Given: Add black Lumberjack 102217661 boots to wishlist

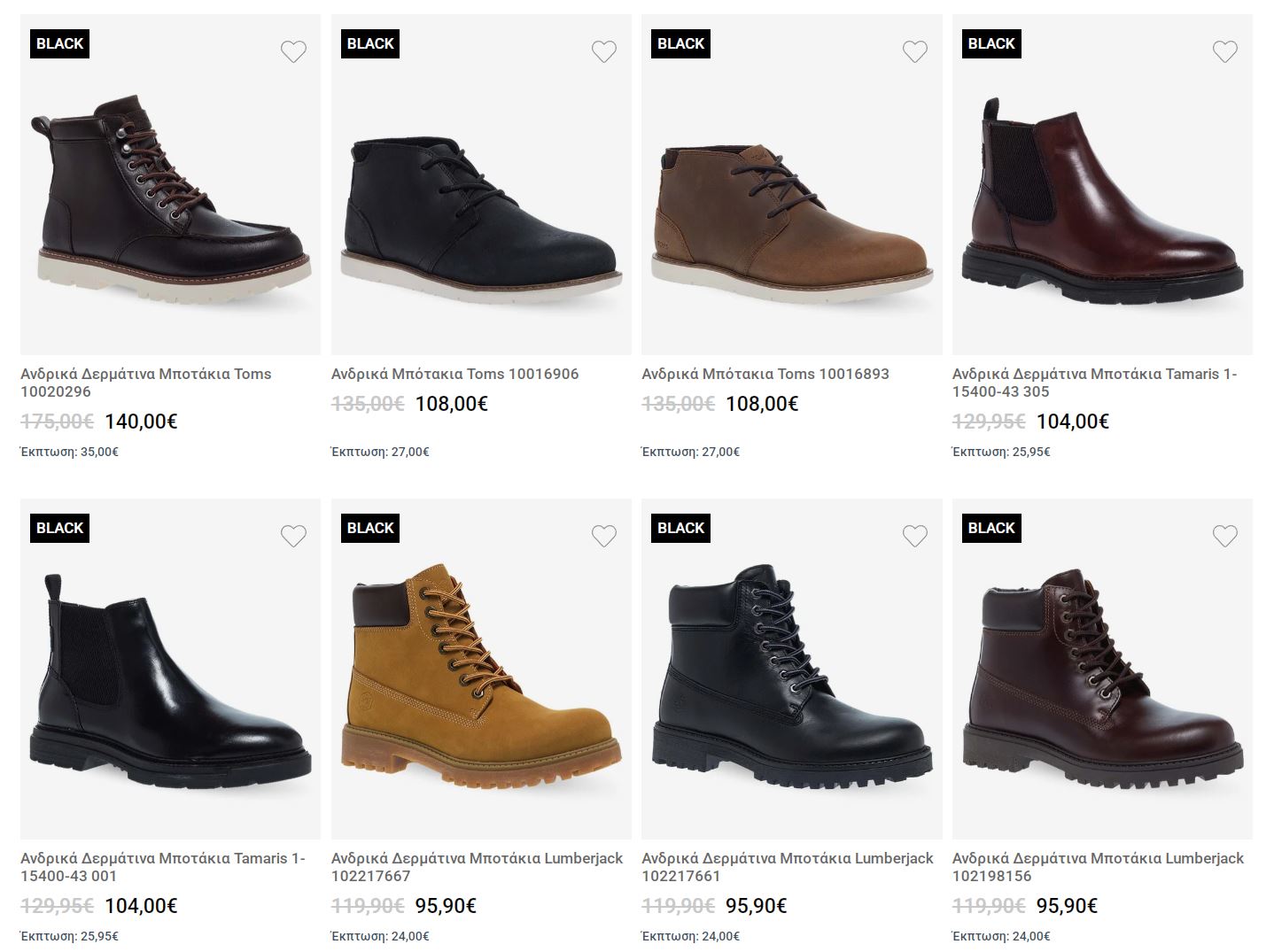Looking at the screenshot, I should pyautogui.click(x=914, y=536).
